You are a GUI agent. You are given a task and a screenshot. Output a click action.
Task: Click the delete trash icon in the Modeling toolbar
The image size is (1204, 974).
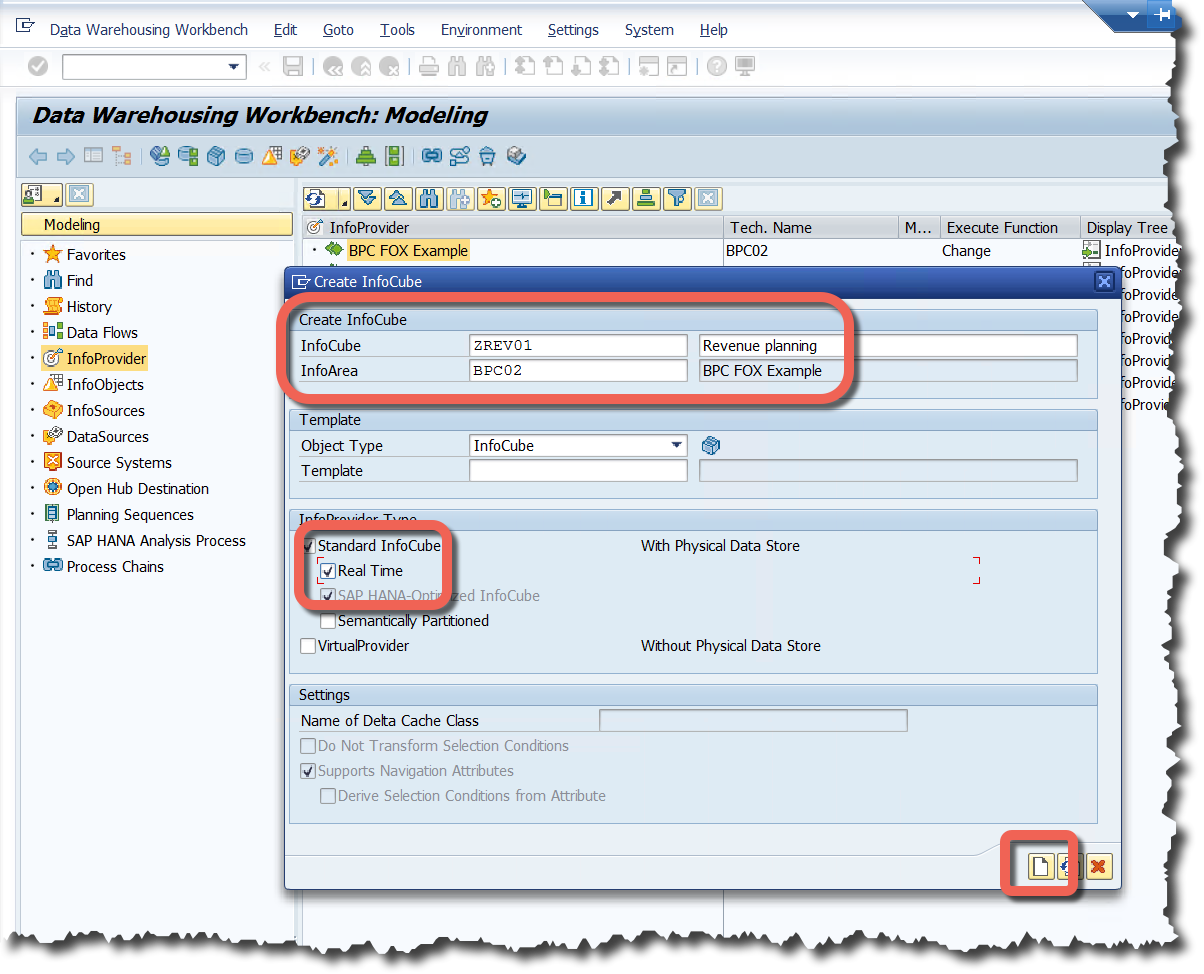point(487,156)
